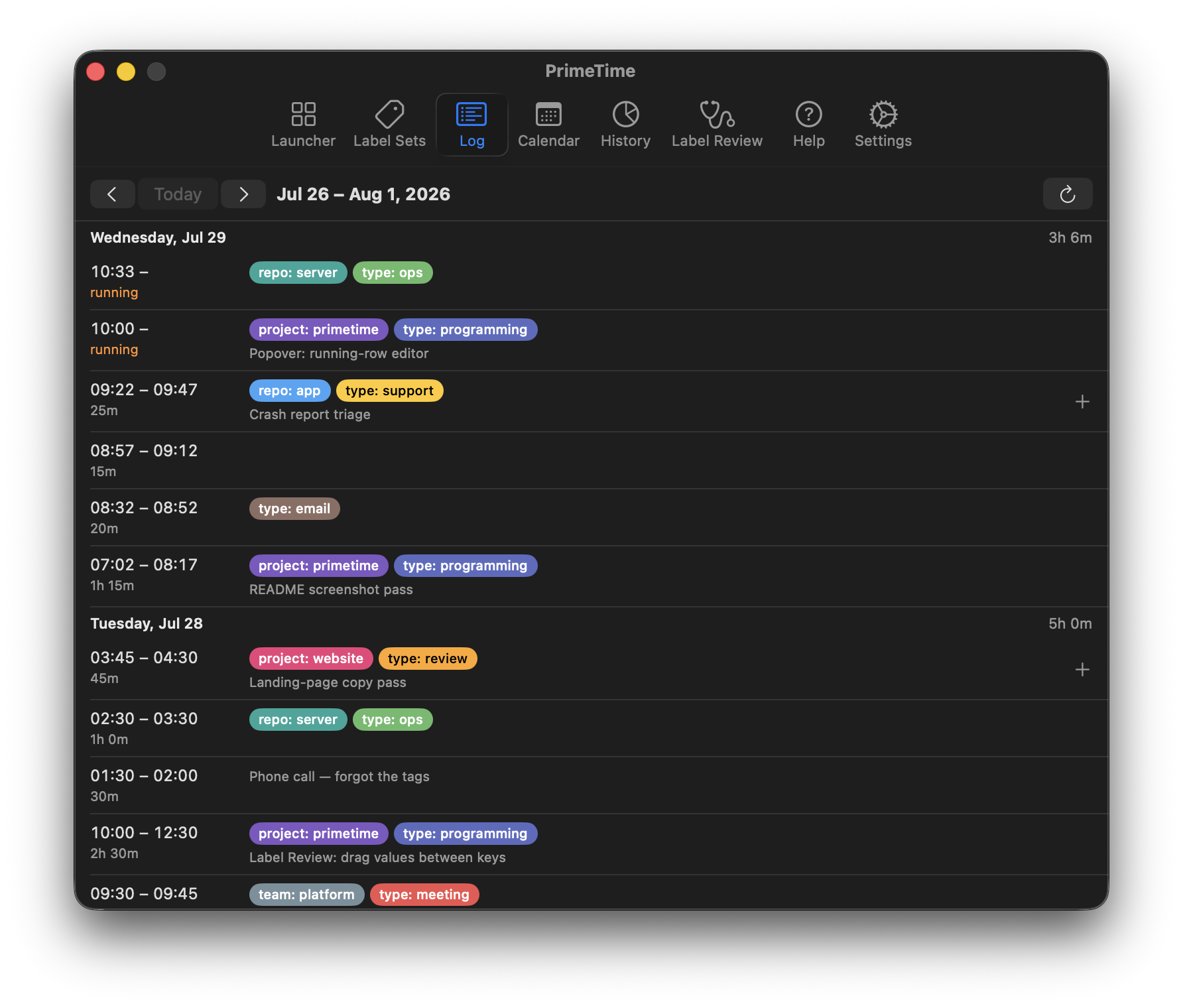Click 'project: primetime' on README screenshot pass row
This screenshot has height=1008, width=1183.
pos(318,566)
